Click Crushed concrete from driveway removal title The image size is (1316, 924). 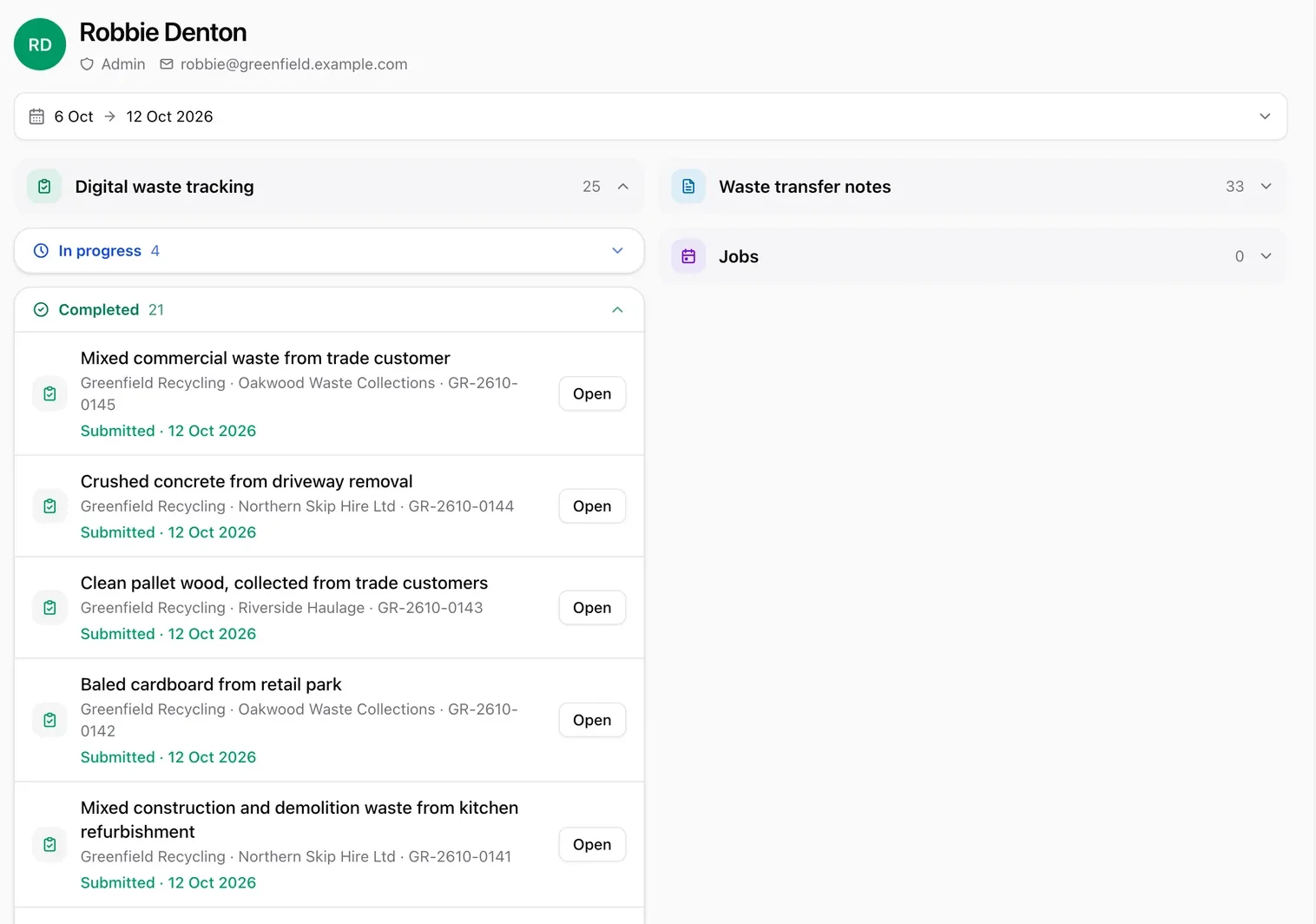click(247, 481)
